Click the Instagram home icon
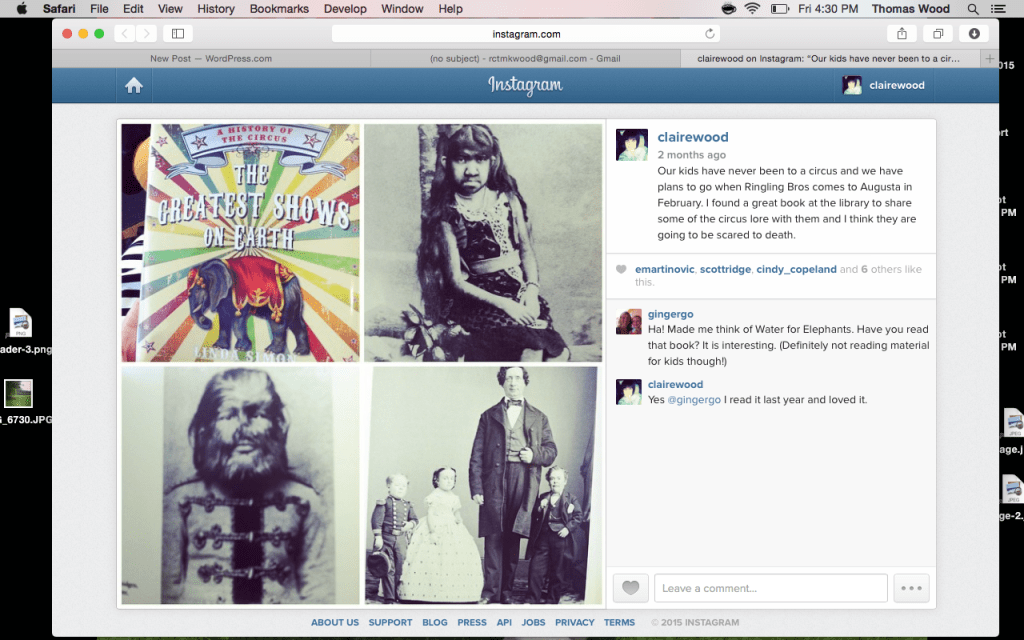This screenshot has width=1024, height=640. 134,85
